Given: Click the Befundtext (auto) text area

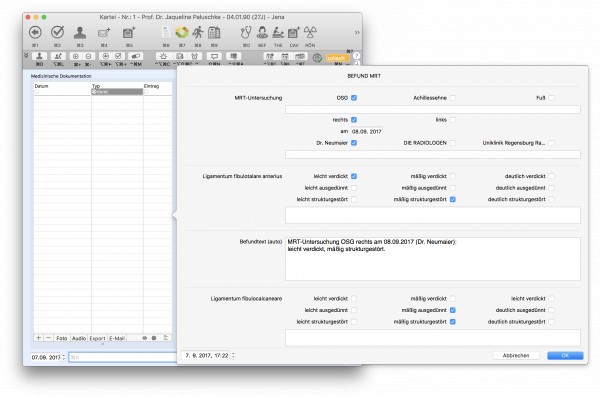Looking at the screenshot, I should pyautogui.click(x=433, y=259).
